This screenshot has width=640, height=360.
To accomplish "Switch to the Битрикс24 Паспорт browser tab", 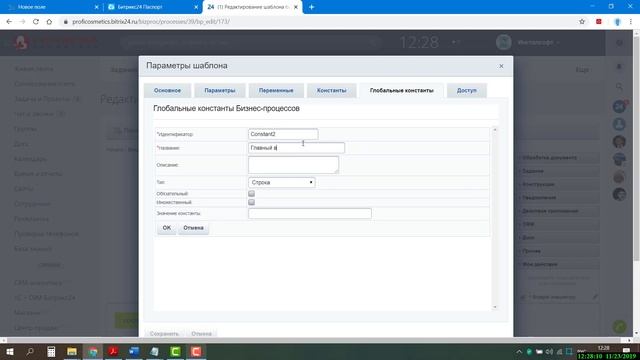I will pos(152,7).
